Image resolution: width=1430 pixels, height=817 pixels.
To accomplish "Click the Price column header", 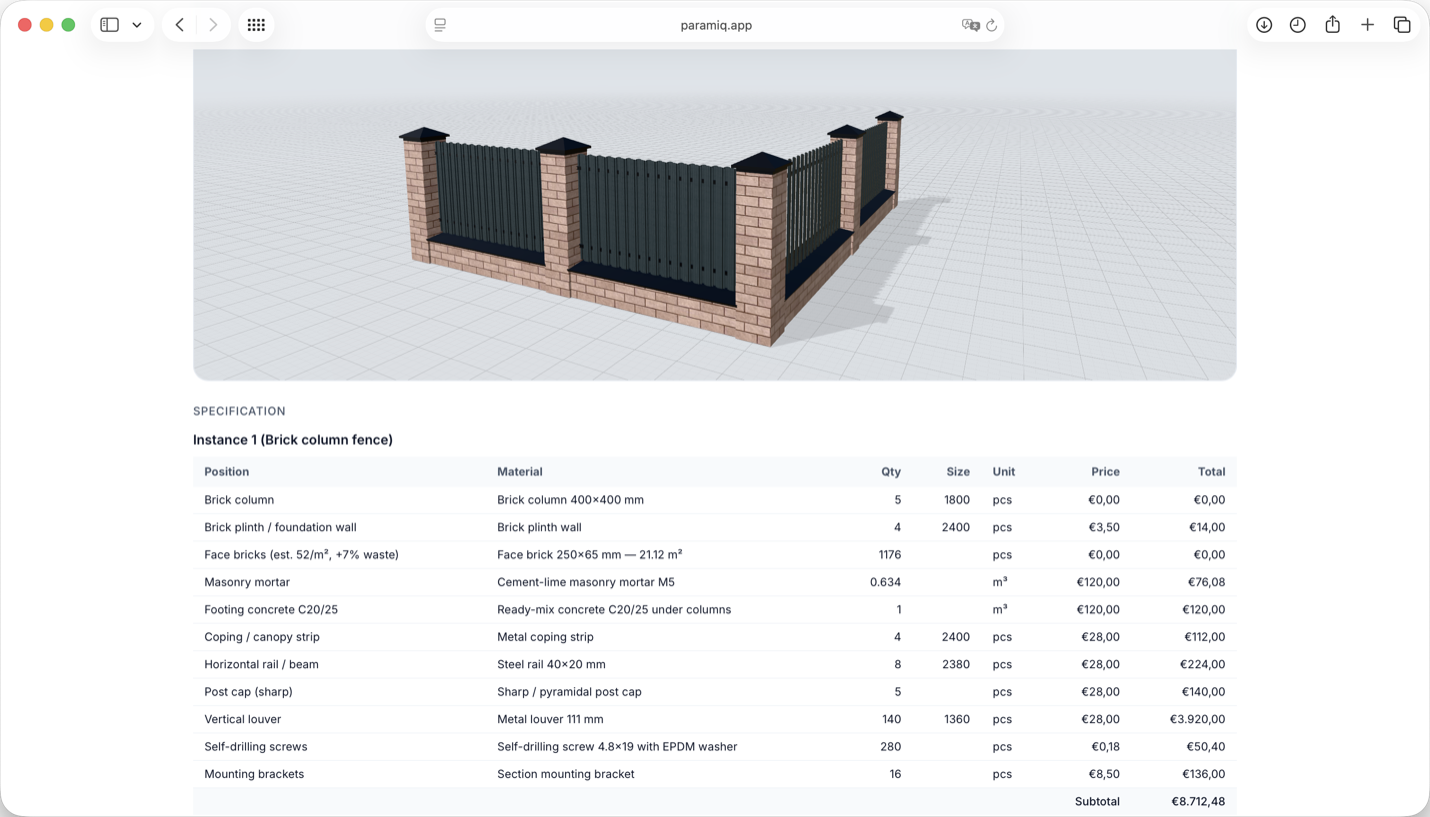I will pos(1105,472).
